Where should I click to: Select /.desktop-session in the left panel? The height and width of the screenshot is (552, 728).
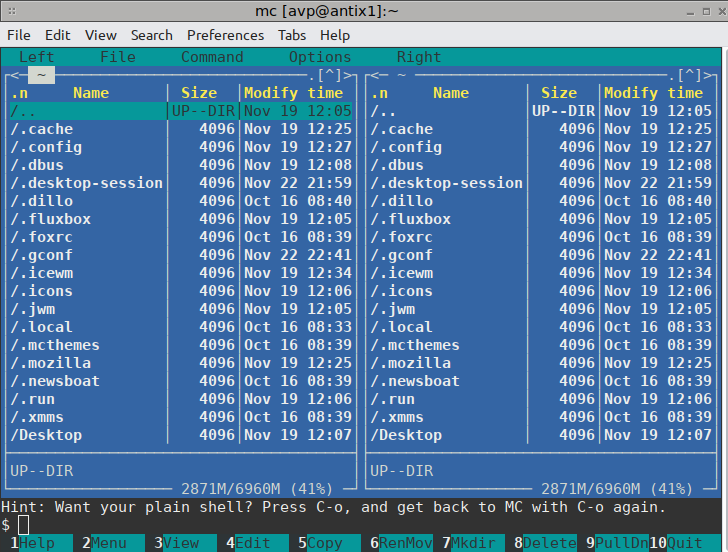pyautogui.click(x=181, y=183)
